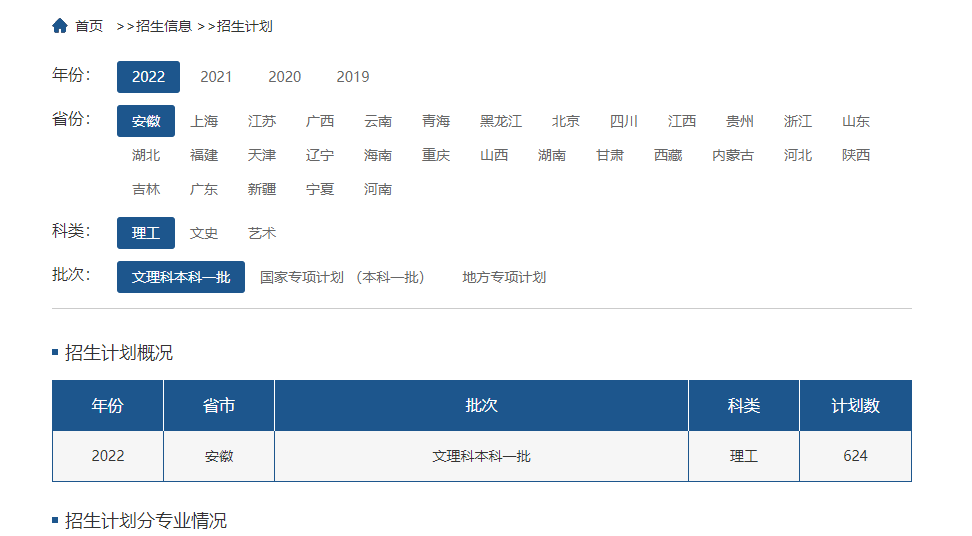The width and height of the screenshot is (972, 536).
Task: Pick province 广西
Action: click(x=320, y=121)
